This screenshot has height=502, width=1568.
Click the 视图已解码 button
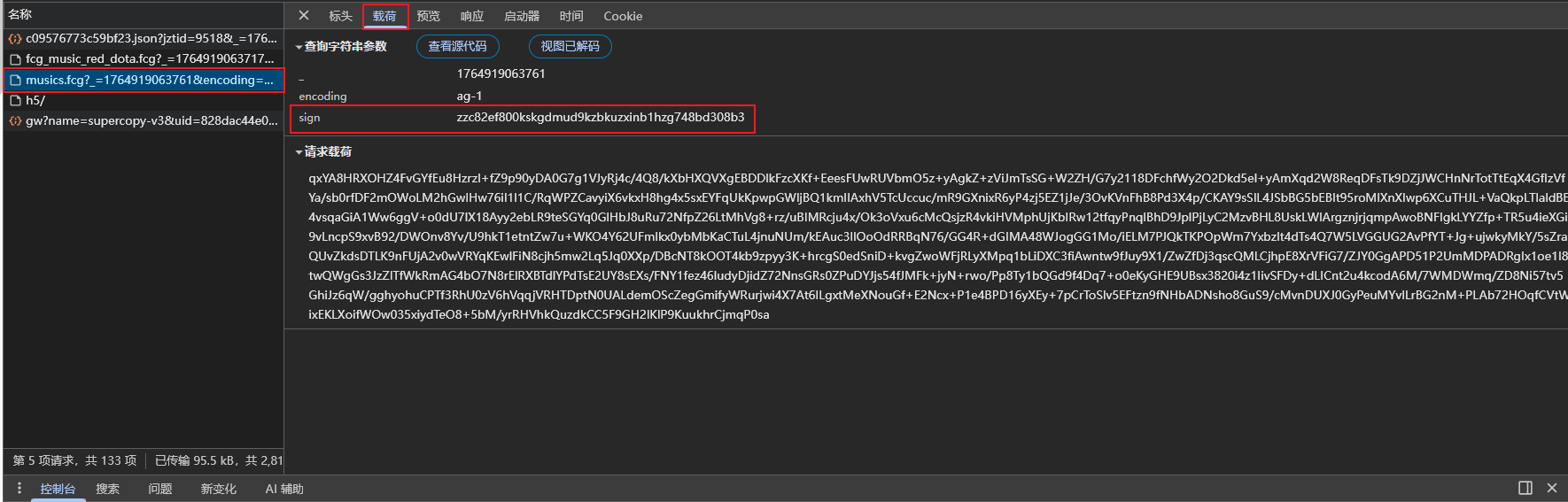[571, 46]
